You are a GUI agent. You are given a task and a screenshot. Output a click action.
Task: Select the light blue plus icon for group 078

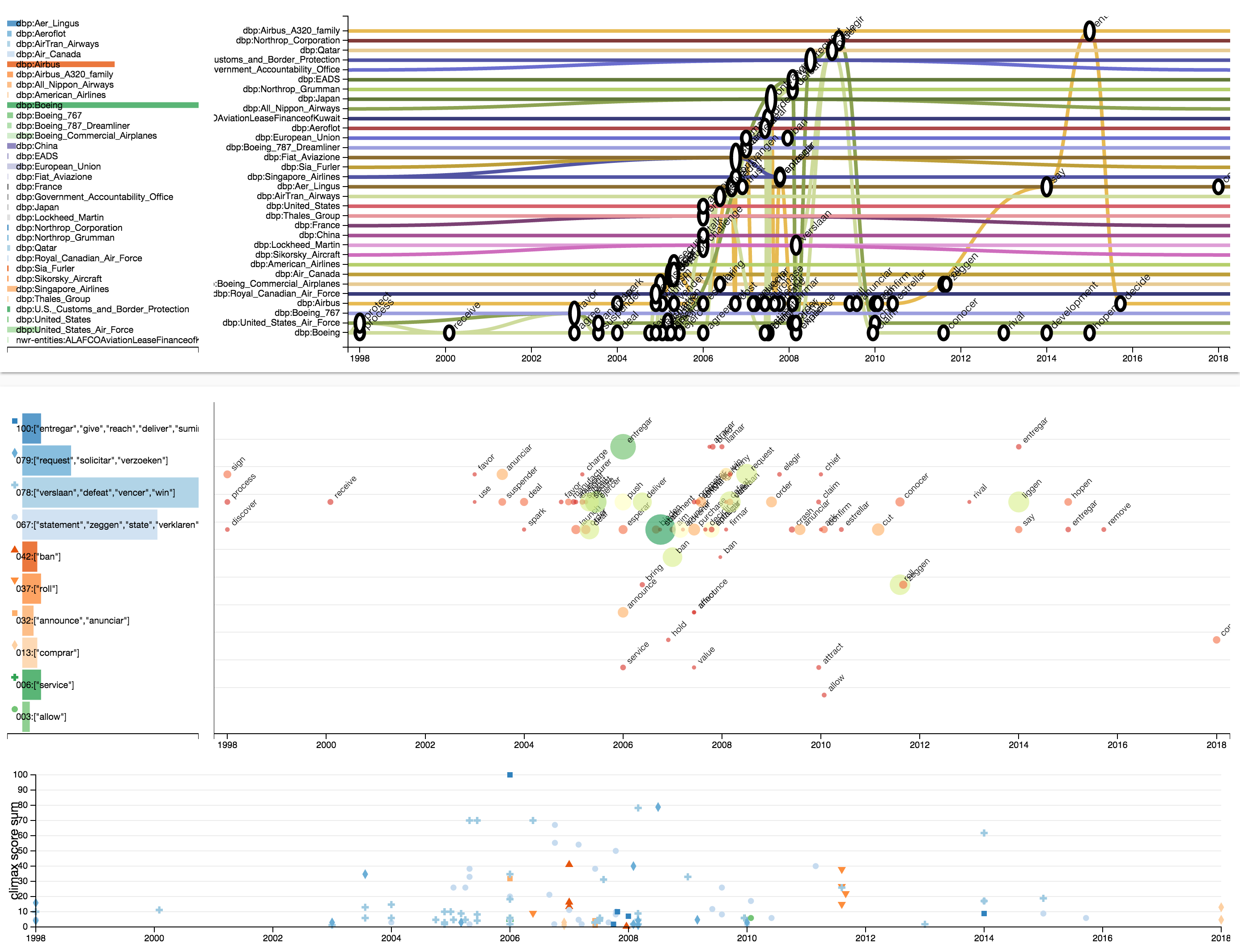coord(15,485)
